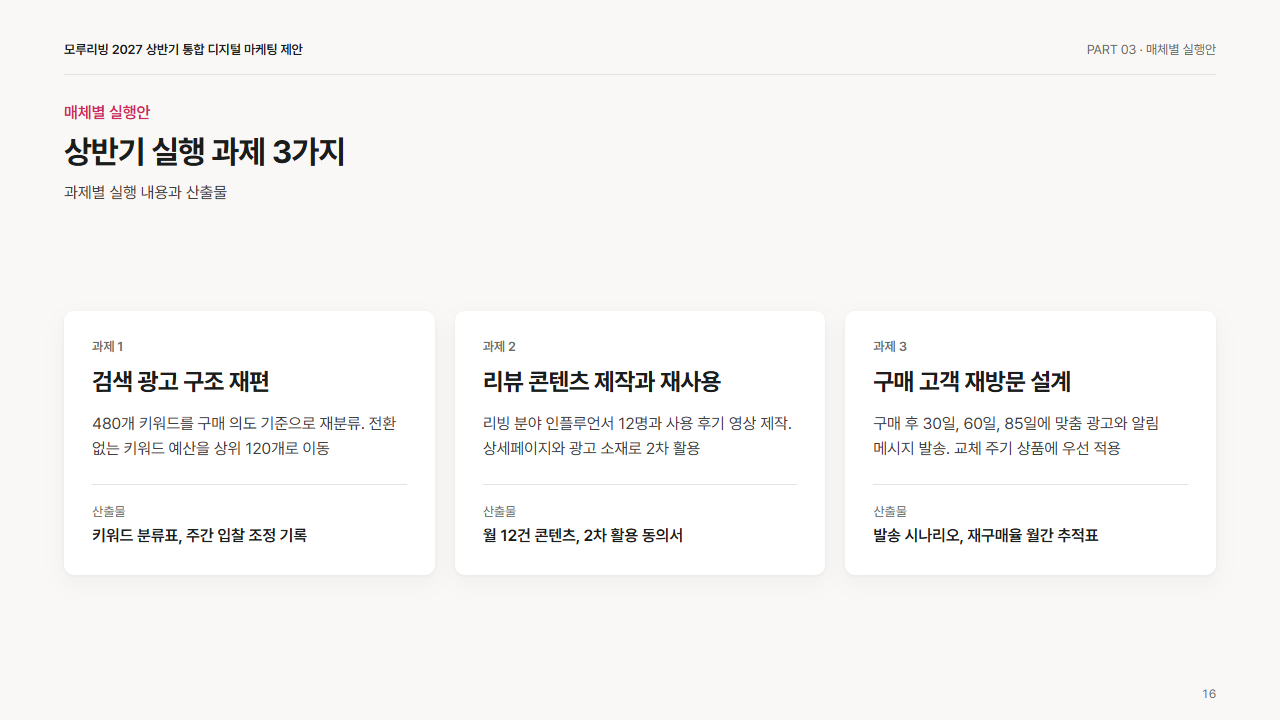Select '월 12건 콘텐츠, 2차 활용 동의서' text
Screen dimensions: 1280x720
coord(583,535)
